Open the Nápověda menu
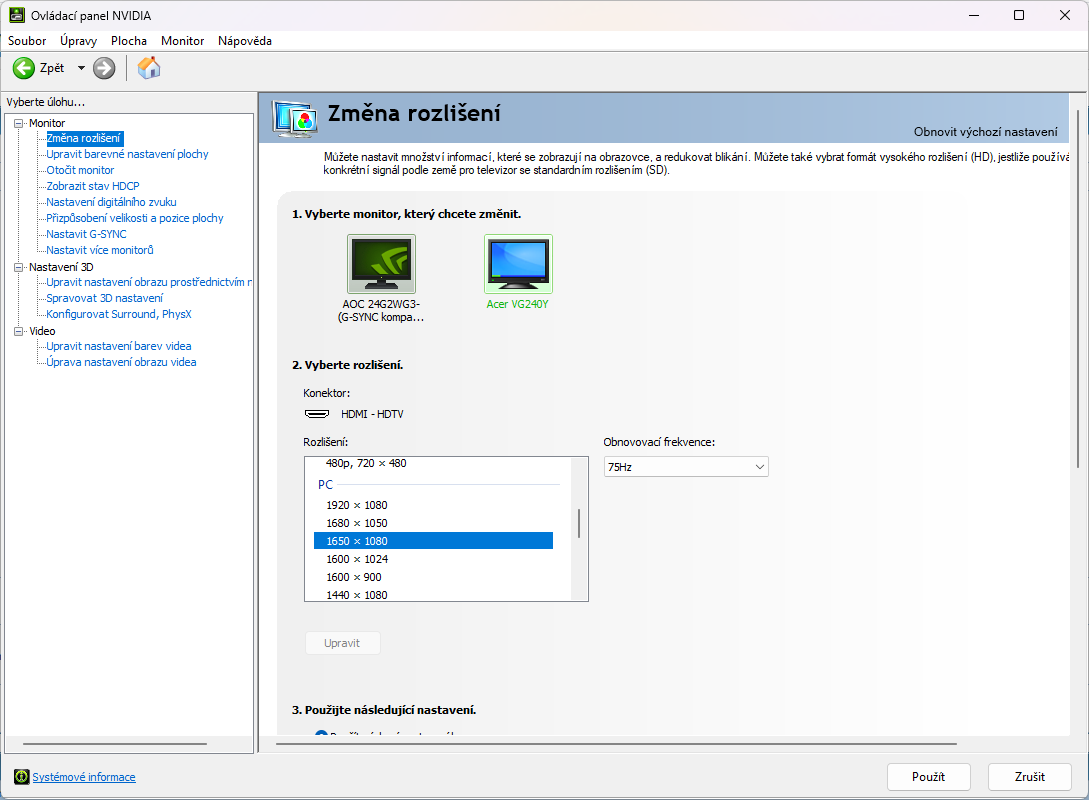Screen dimensions: 1089x800 pos(245,41)
